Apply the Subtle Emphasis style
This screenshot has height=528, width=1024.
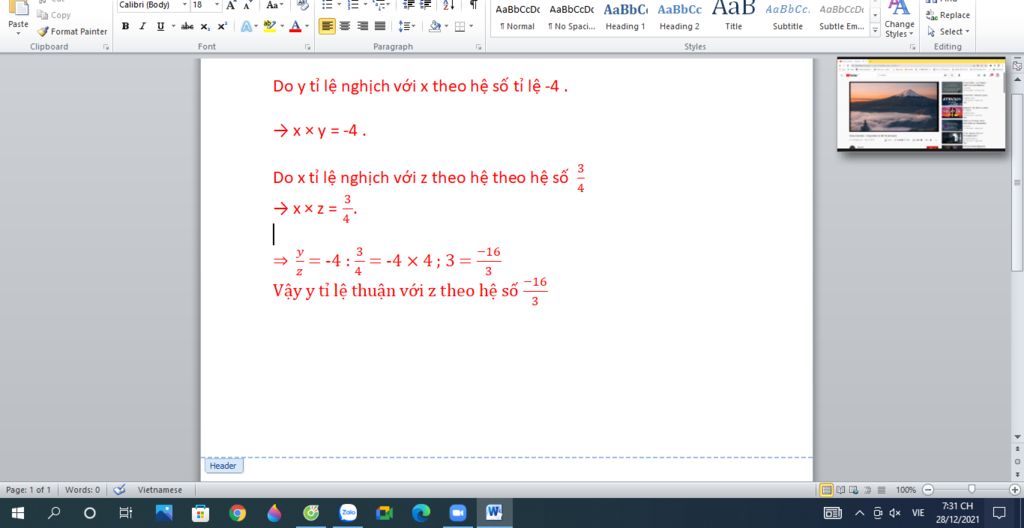842,18
